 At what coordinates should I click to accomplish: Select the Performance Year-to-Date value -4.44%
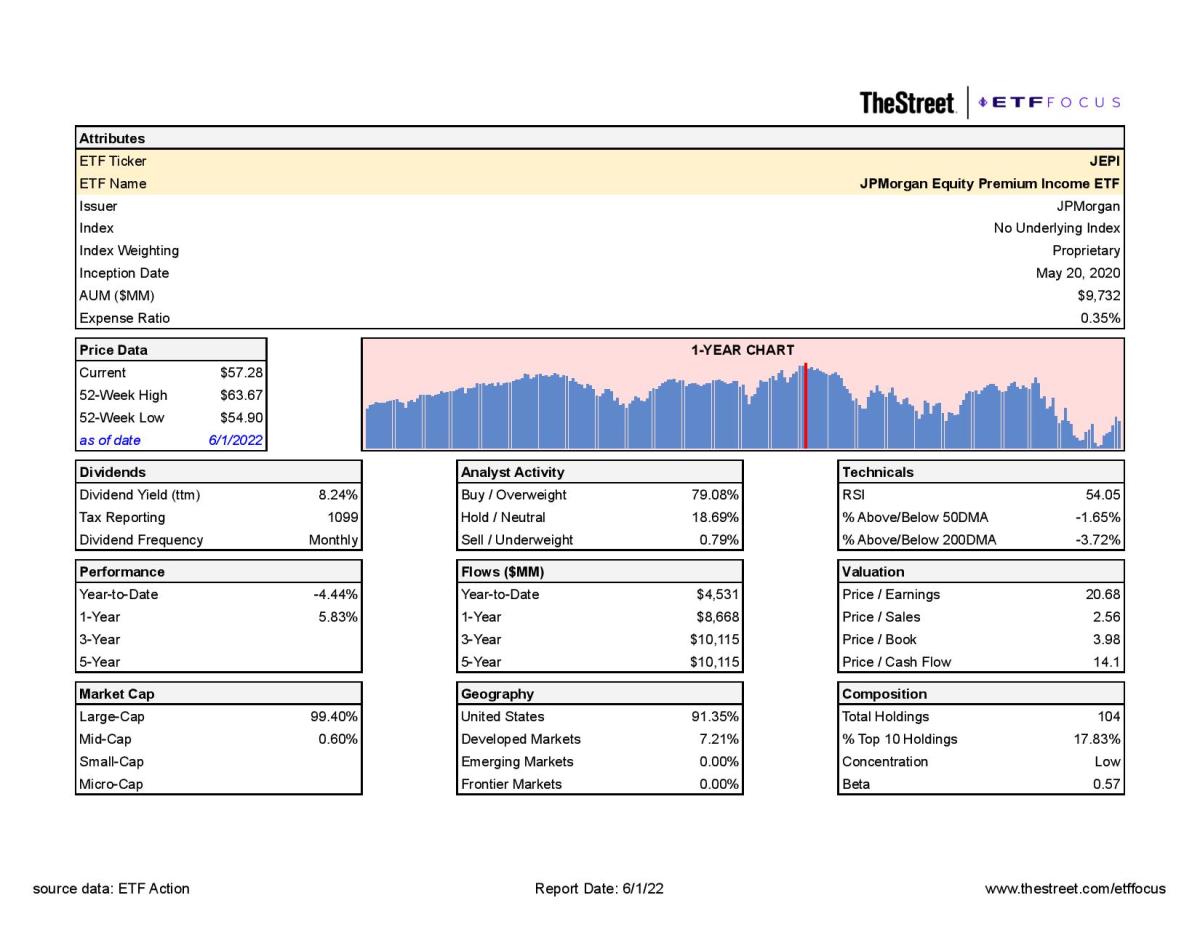click(x=336, y=594)
